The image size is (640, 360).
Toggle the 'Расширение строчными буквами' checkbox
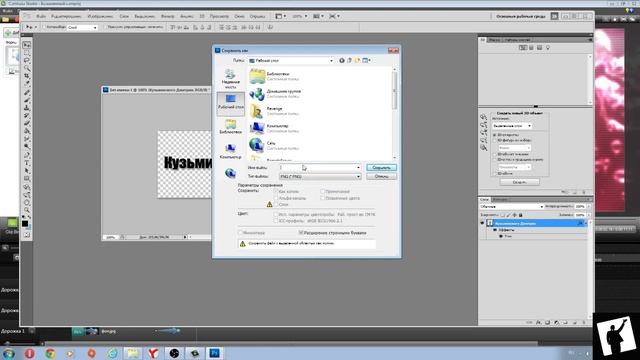click(x=301, y=233)
